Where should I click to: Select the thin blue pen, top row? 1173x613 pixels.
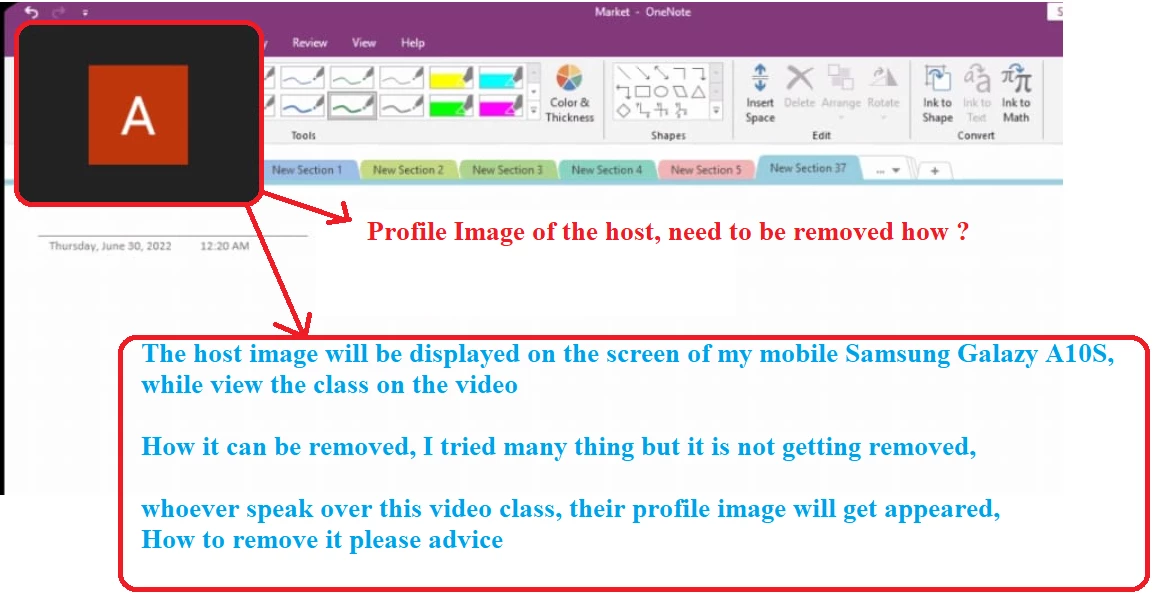coord(303,77)
